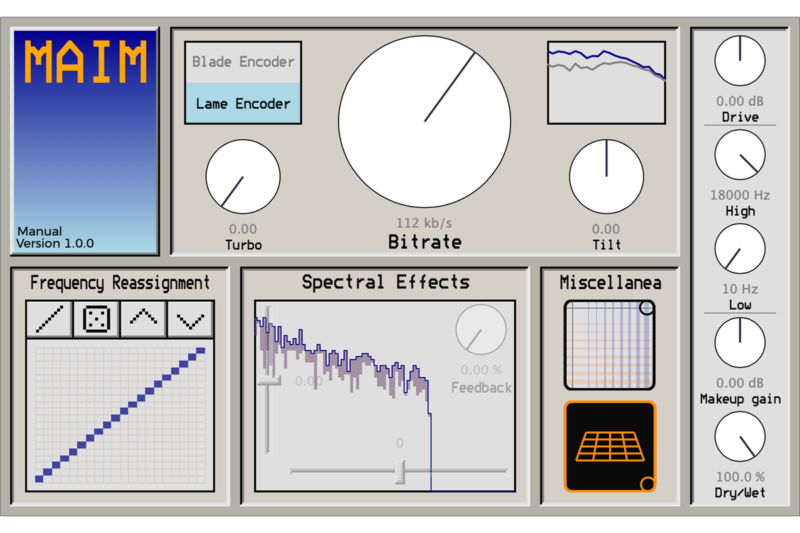
Task: Click the frequency response graph thumbnail
Action: click(606, 82)
